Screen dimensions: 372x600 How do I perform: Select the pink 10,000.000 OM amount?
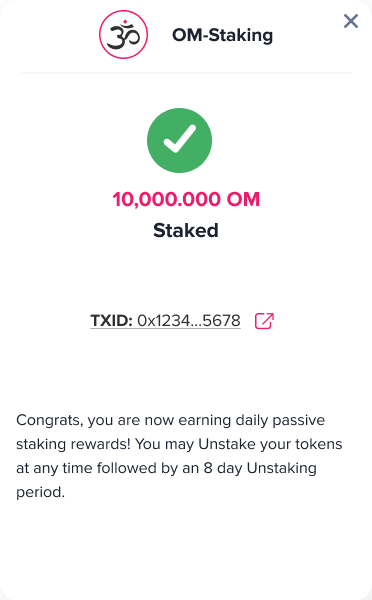(186, 199)
